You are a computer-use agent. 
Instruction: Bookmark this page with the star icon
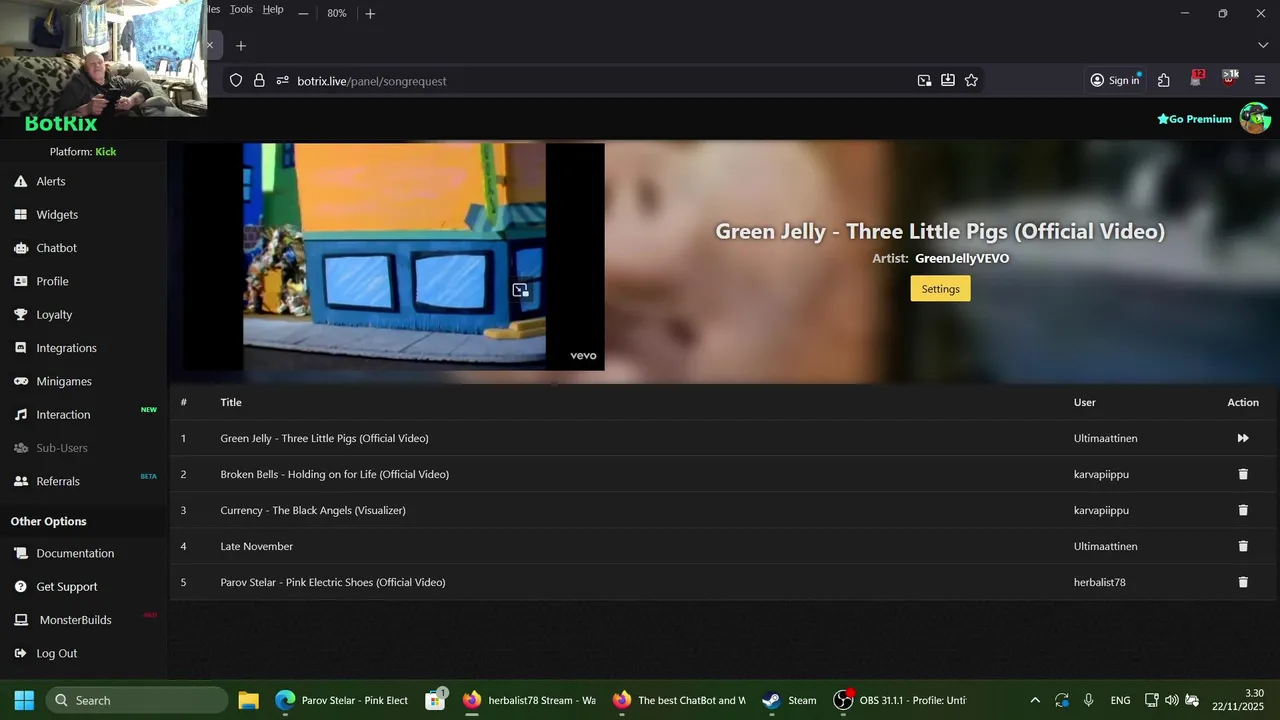pyautogui.click(x=971, y=80)
